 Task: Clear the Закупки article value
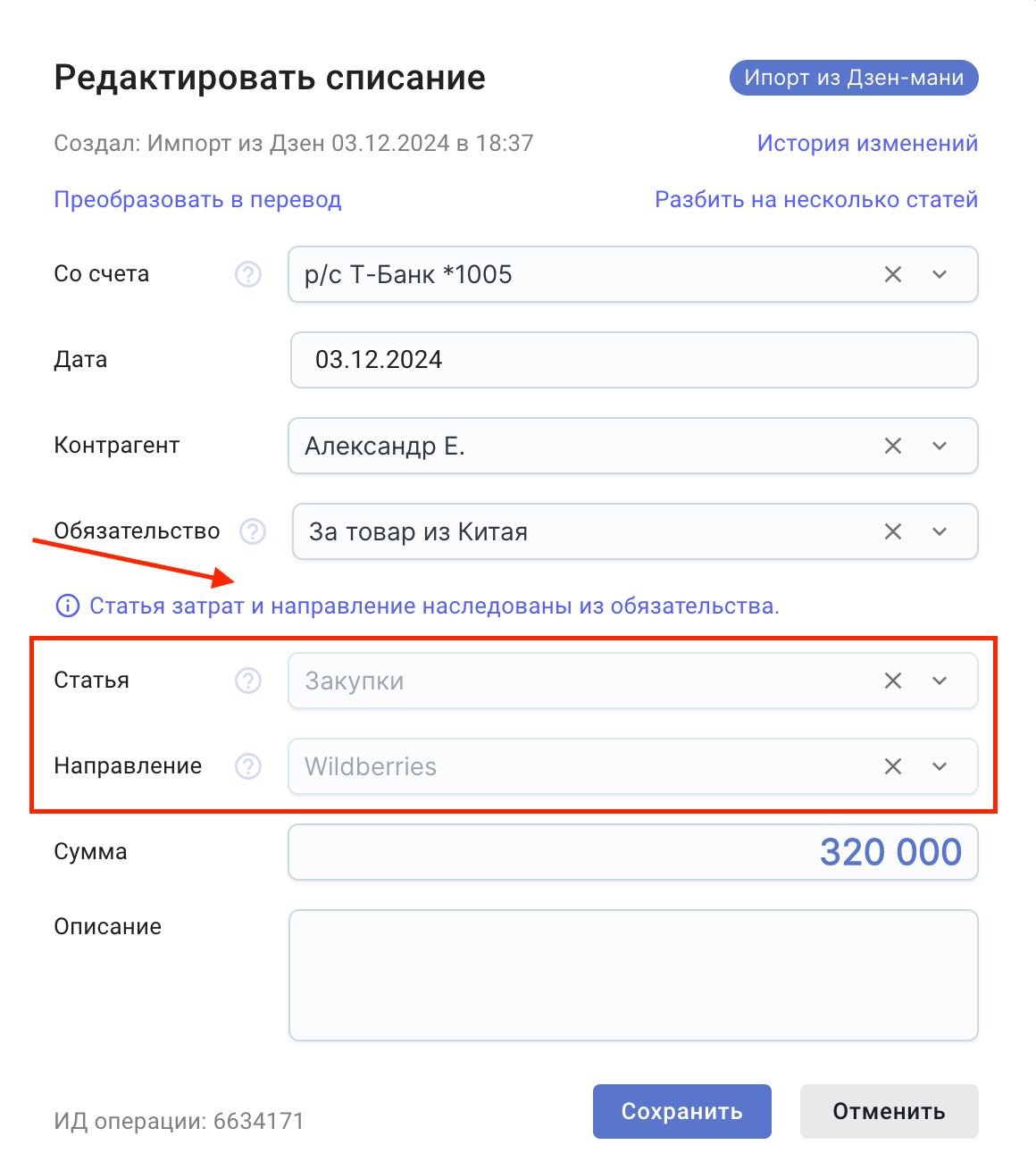coord(893,681)
